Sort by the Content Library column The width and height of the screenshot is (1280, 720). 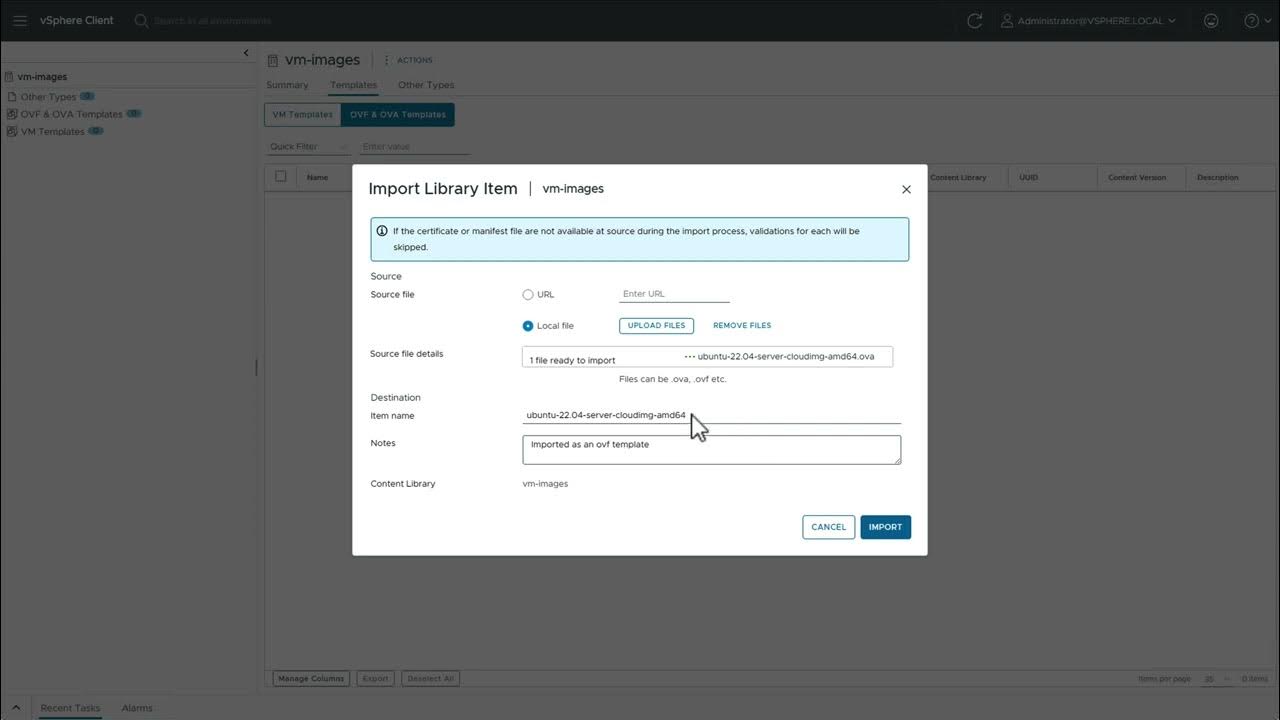958,178
